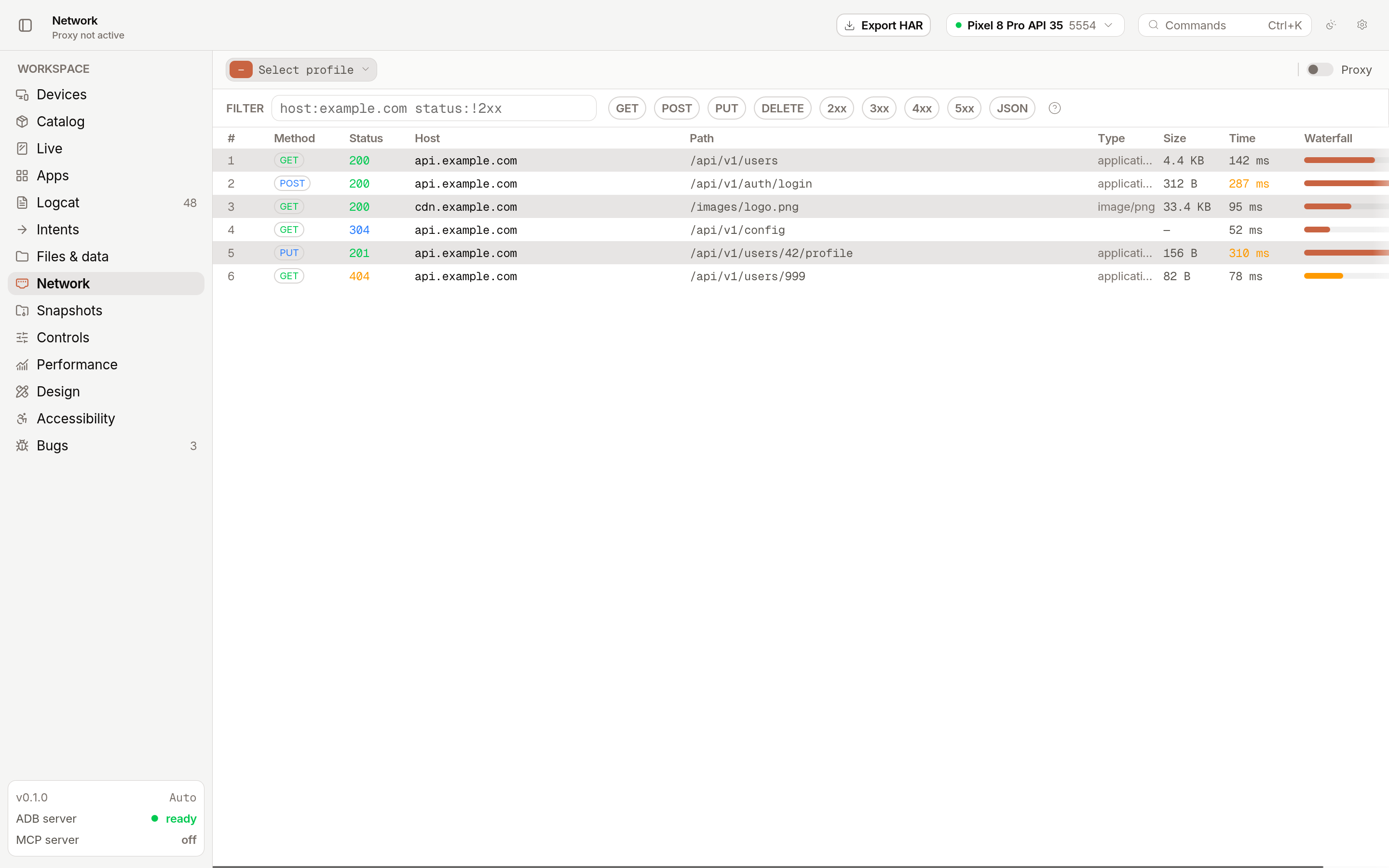Click the Catalog cube icon
The width and height of the screenshot is (1389, 868).
pos(22,122)
